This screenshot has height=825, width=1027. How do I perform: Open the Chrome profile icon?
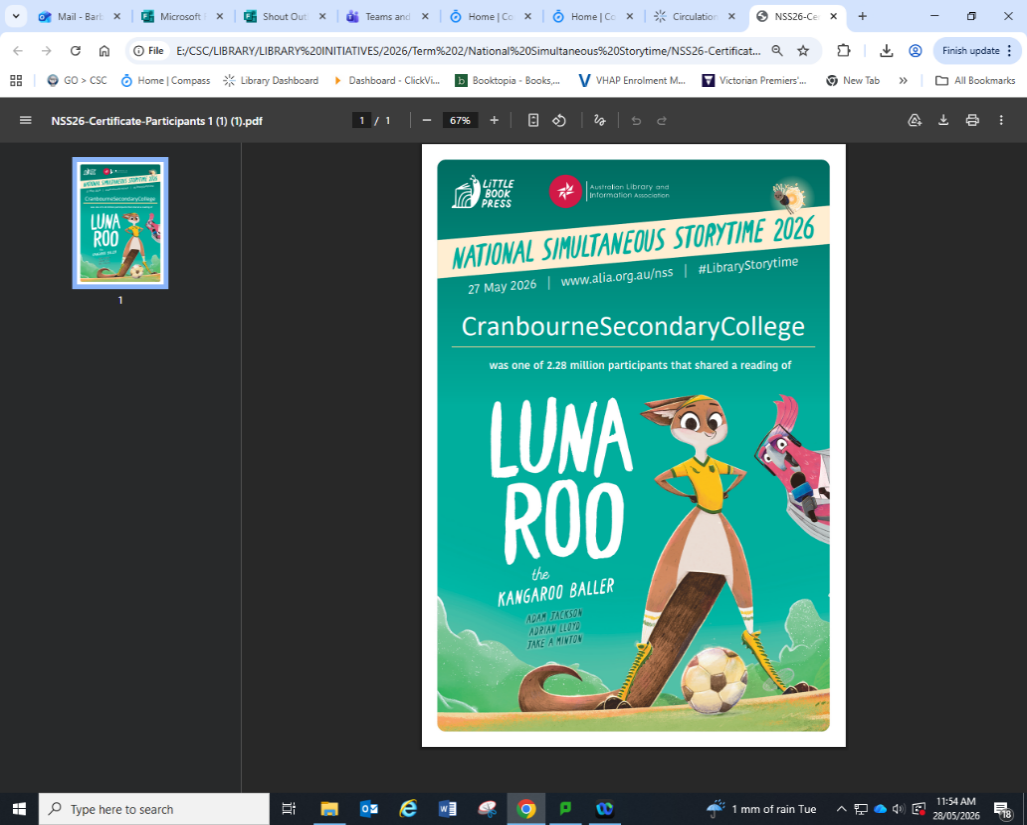915,50
